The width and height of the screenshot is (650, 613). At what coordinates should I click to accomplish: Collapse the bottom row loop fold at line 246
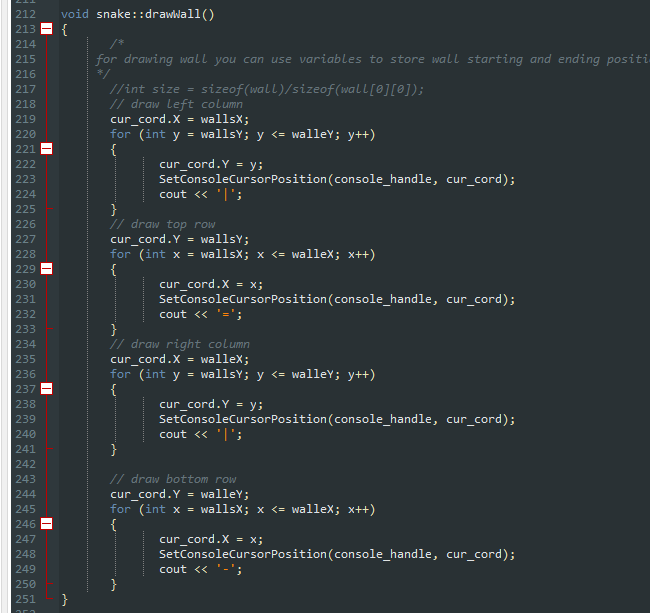(46, 524)
